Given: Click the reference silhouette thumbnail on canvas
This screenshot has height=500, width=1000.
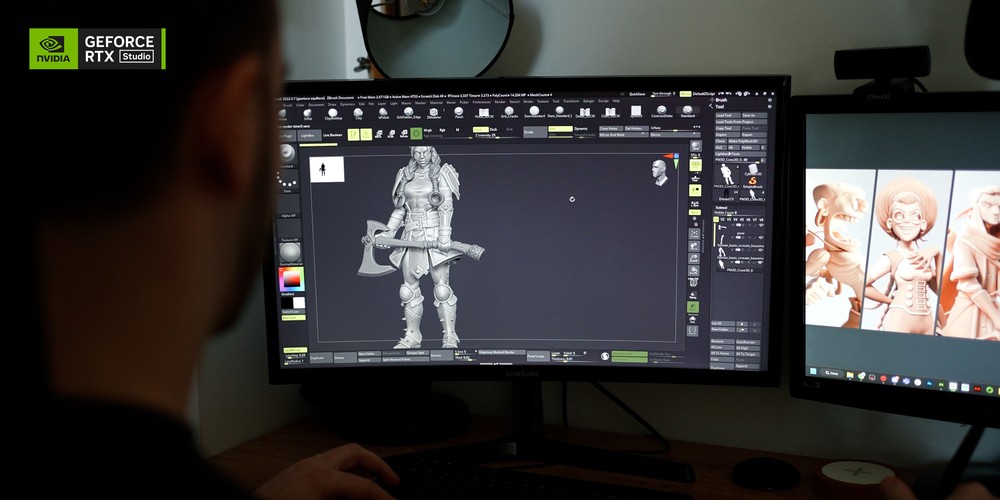Looking at the screenshot, I should [327, 169].
